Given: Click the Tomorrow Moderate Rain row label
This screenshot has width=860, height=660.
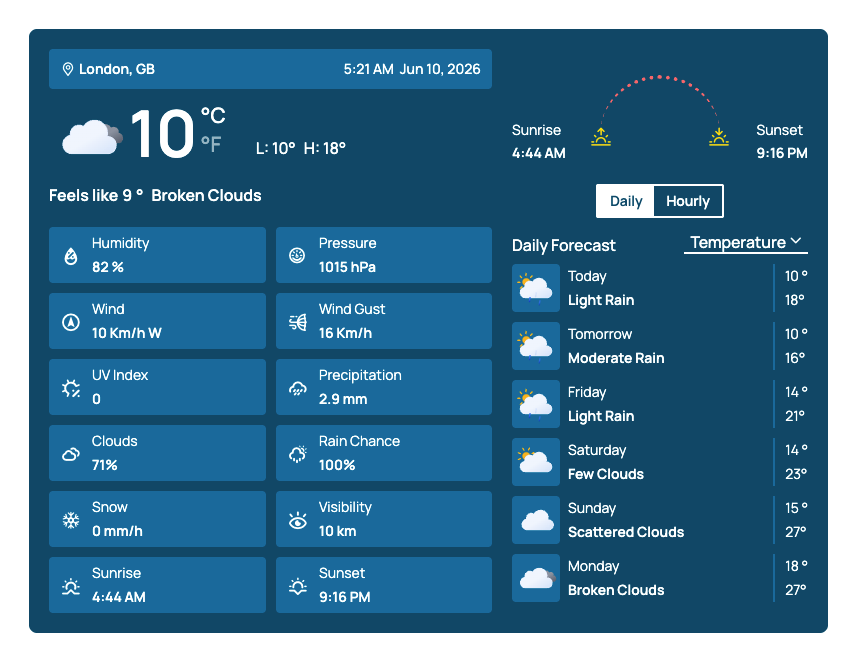Looking at the screenshot, I should [616, 346].
